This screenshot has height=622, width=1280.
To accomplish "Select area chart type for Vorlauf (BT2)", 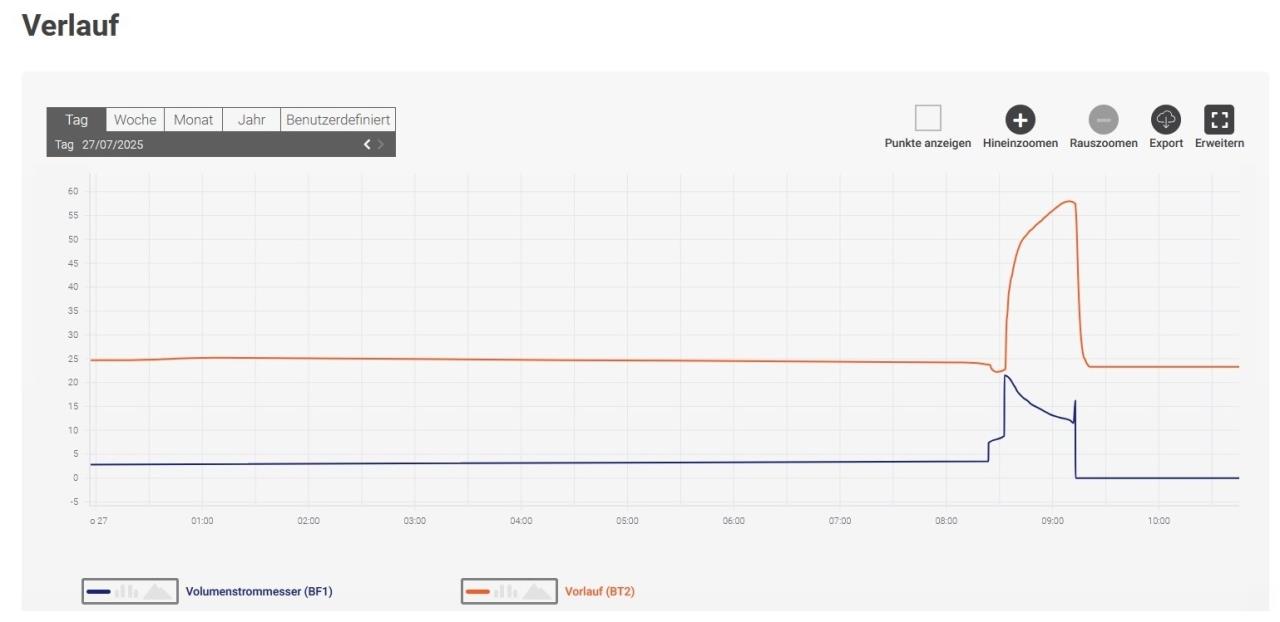I will (537, 592).
